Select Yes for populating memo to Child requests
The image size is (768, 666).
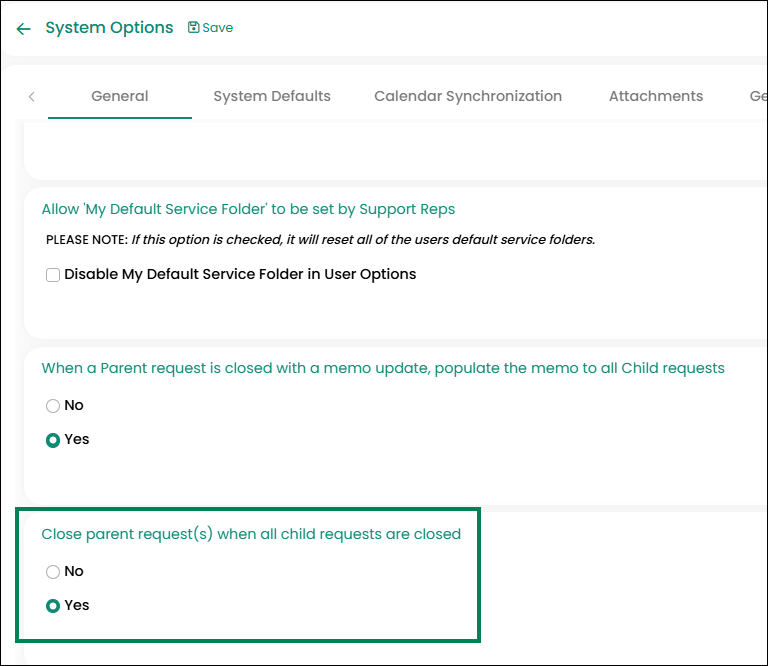pos(53,440)
